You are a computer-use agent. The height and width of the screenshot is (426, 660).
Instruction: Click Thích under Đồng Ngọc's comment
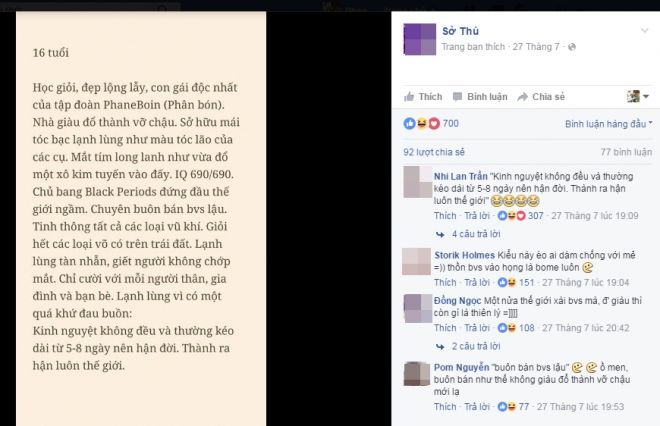point(445,328)
